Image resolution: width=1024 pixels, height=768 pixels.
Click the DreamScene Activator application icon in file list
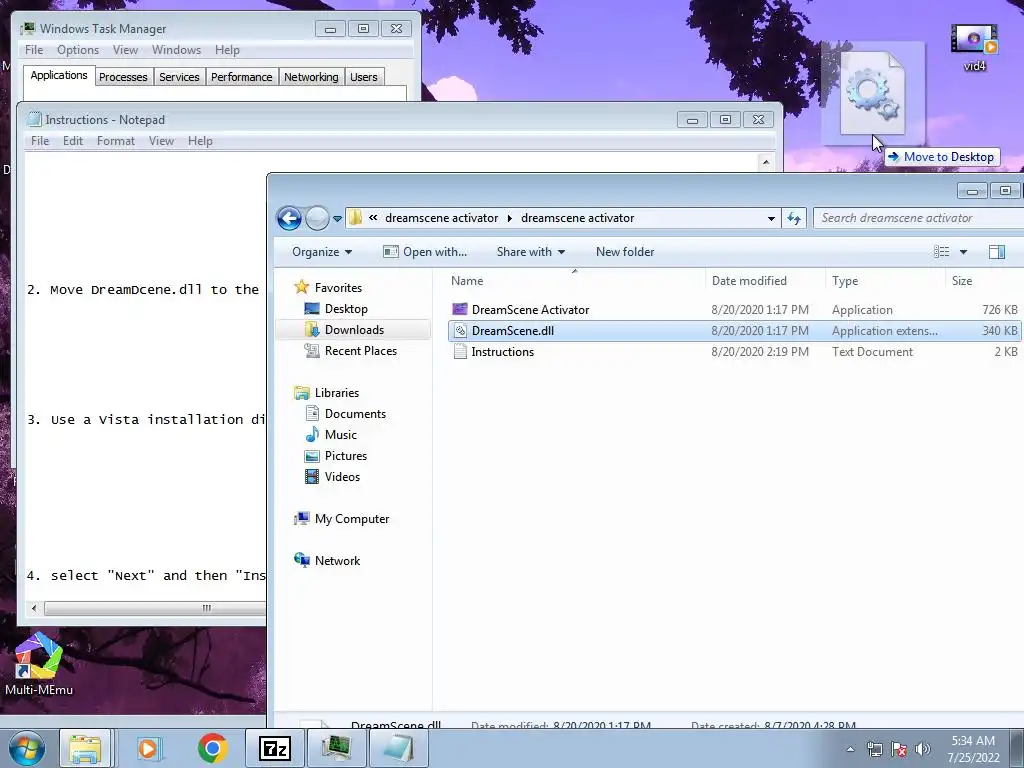(460, 309)
